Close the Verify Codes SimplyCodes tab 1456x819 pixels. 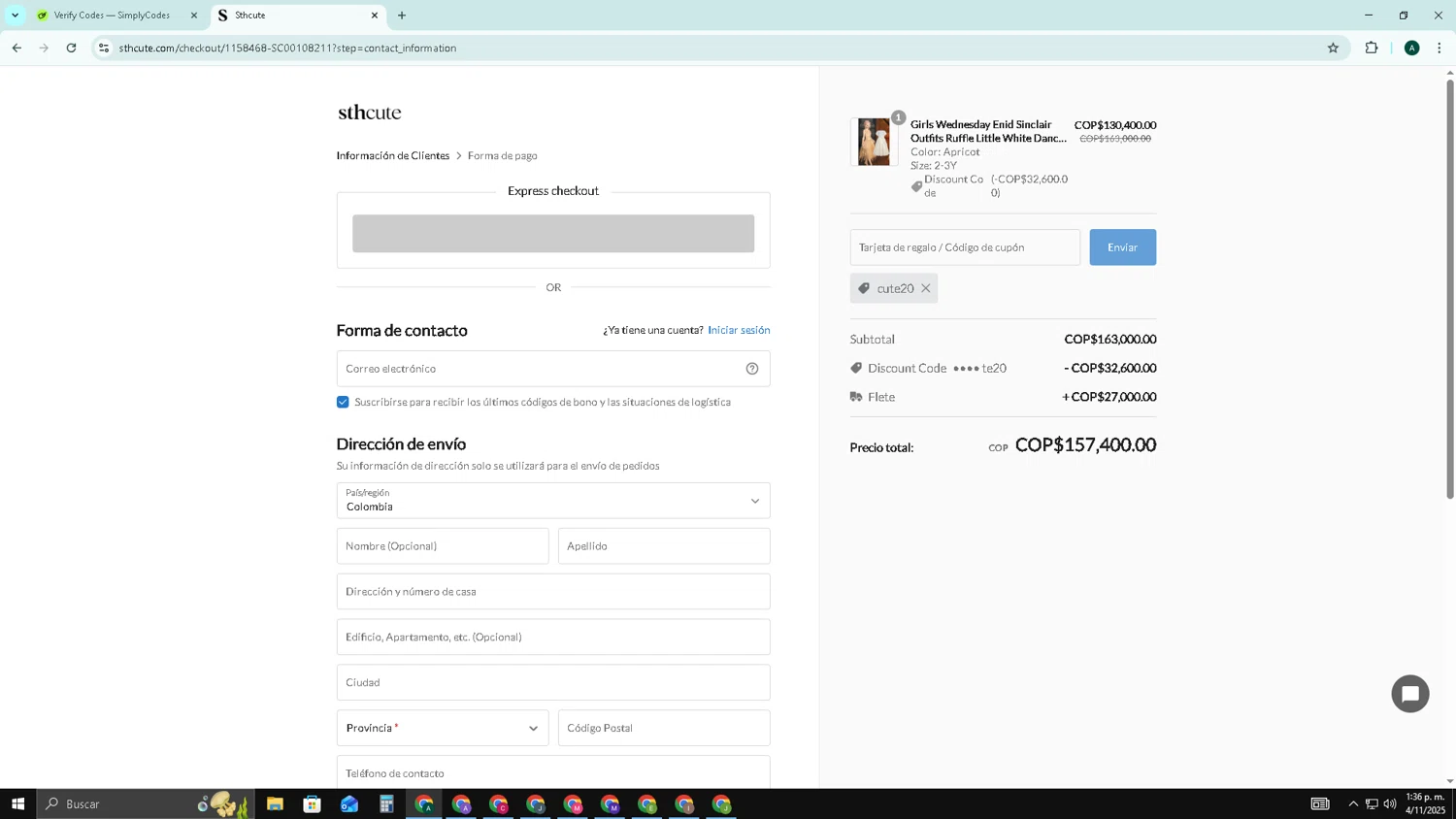(194, 16)
